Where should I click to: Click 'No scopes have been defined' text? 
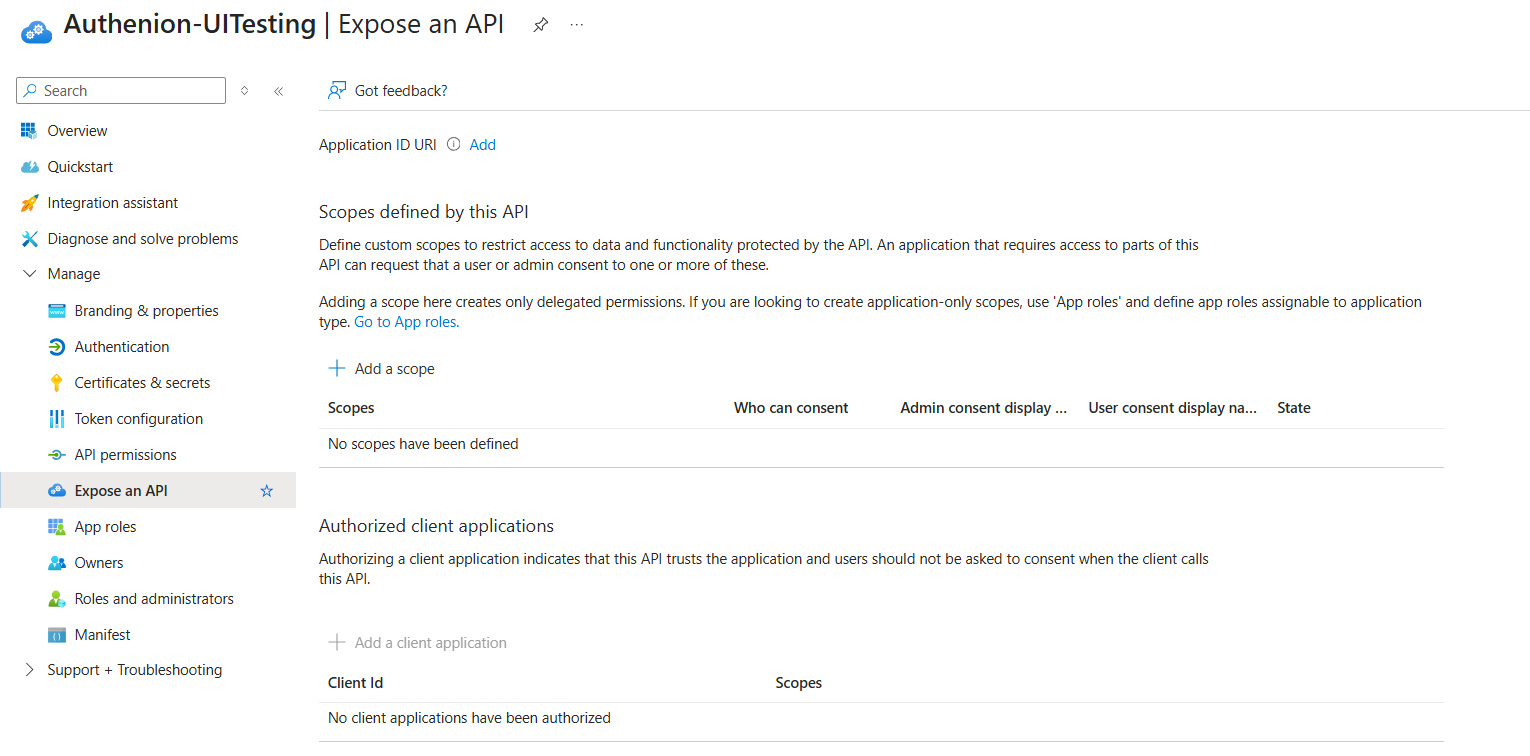coord(423,444)
